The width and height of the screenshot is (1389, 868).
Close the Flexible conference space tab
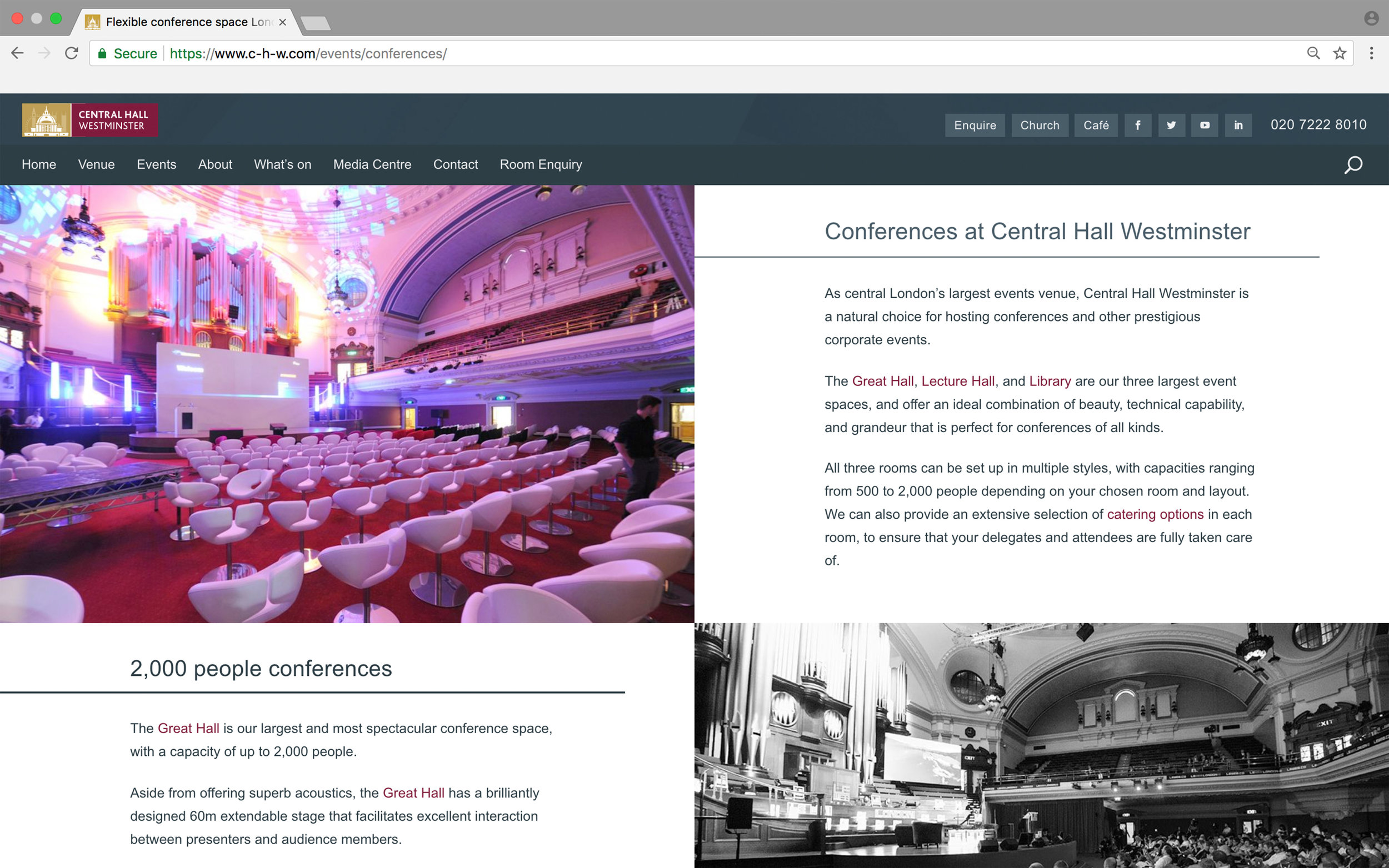pyautogui.click(x=282, y=22)
